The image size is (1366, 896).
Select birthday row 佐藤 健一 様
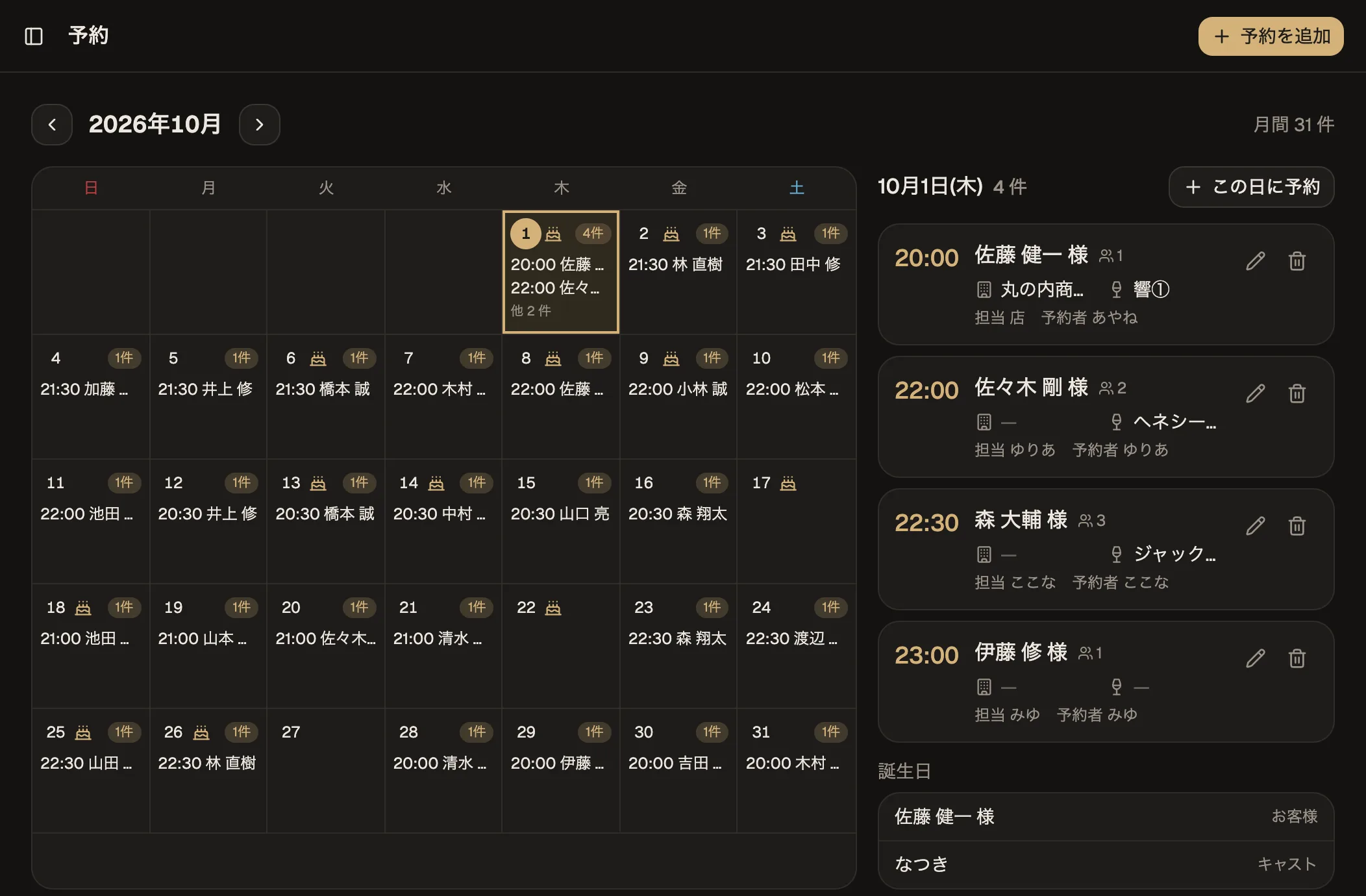click(x=1106, y=817)
